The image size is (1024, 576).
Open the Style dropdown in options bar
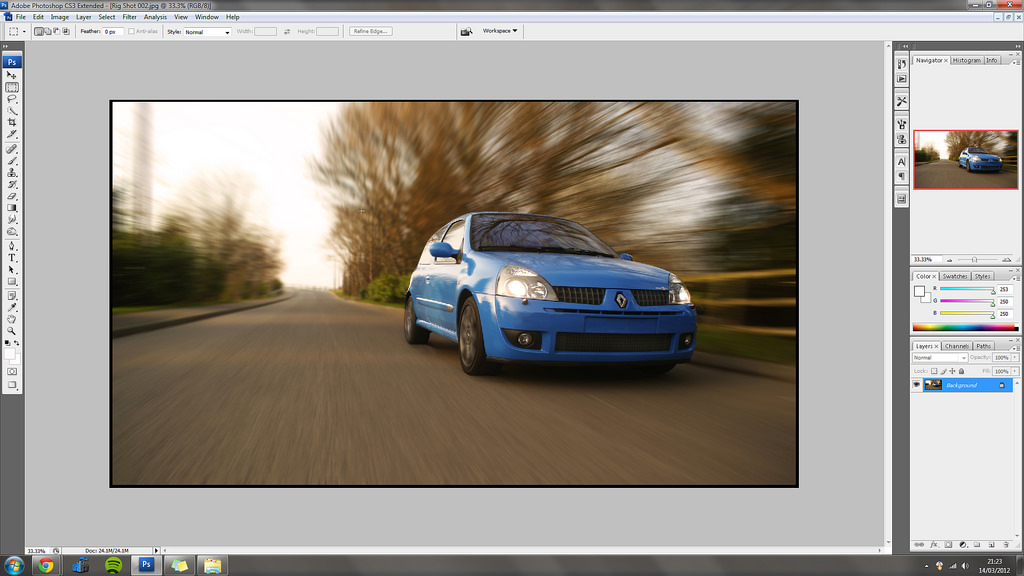coord(207,32)
